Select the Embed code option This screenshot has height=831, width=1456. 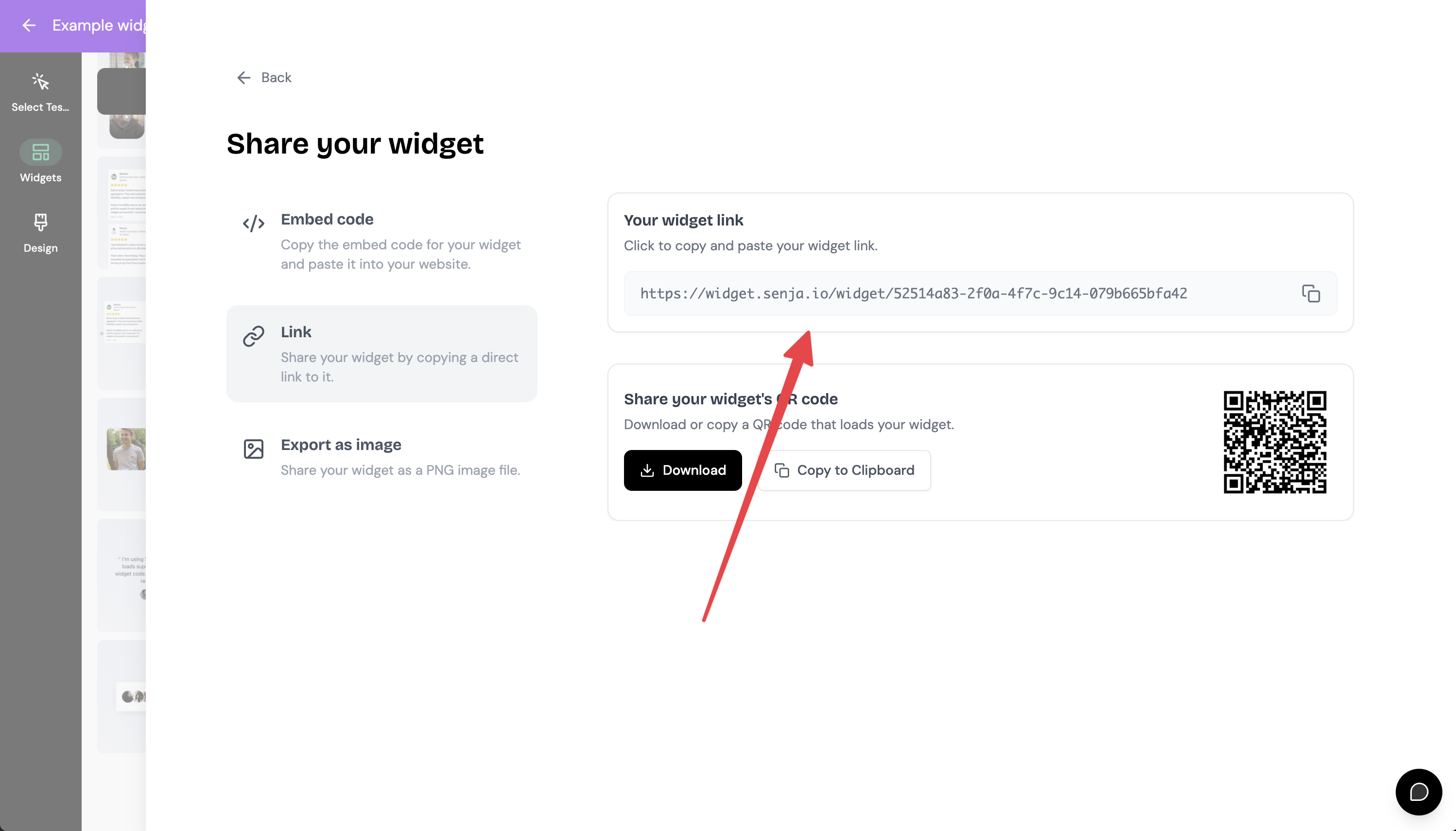click(382, 242)
